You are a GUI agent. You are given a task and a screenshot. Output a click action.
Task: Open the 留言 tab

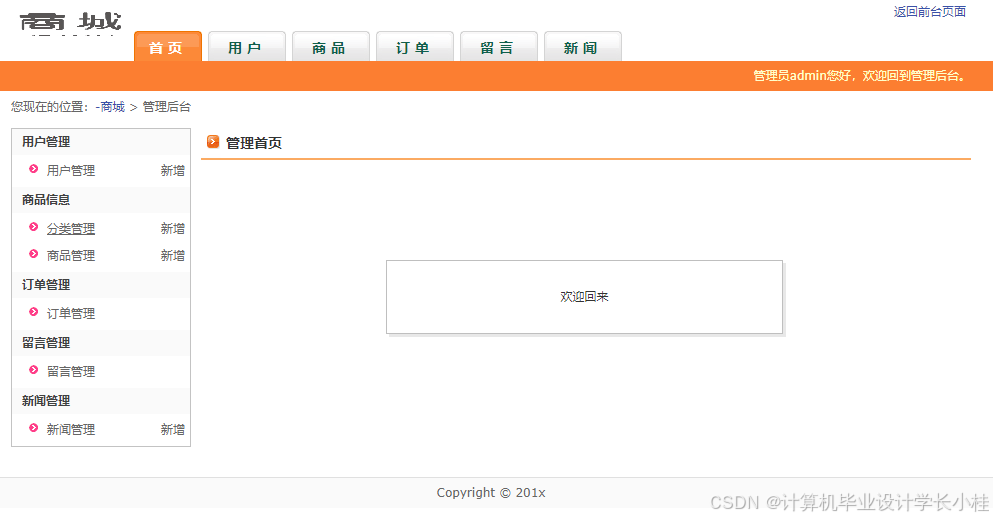[498, 47]
